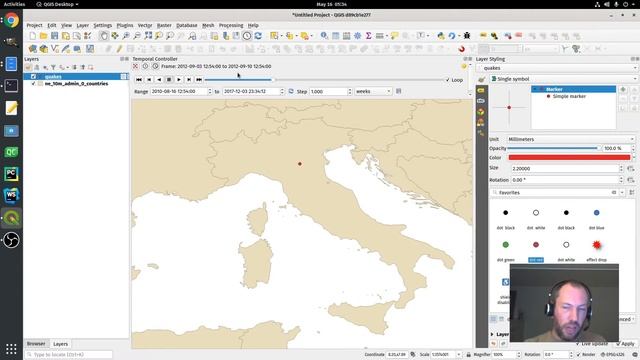Open the Processing Toolbox gear icon
This screenshot has width=640, height=360.
click(x=358, y=36)
